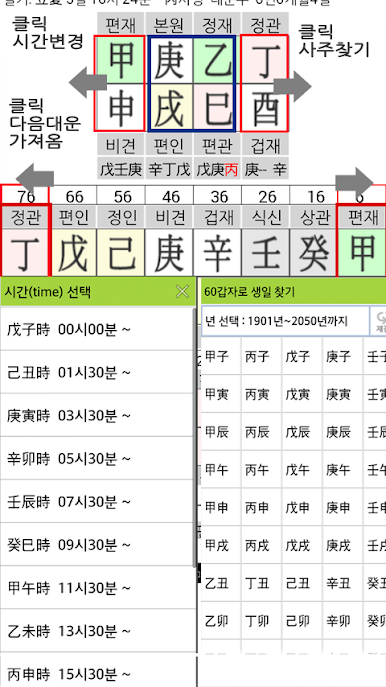Viewport: 386px width, 687px height.
Task: Pick 丁卯 in the 60갑자 grid
Action: [x=262, y=620]
